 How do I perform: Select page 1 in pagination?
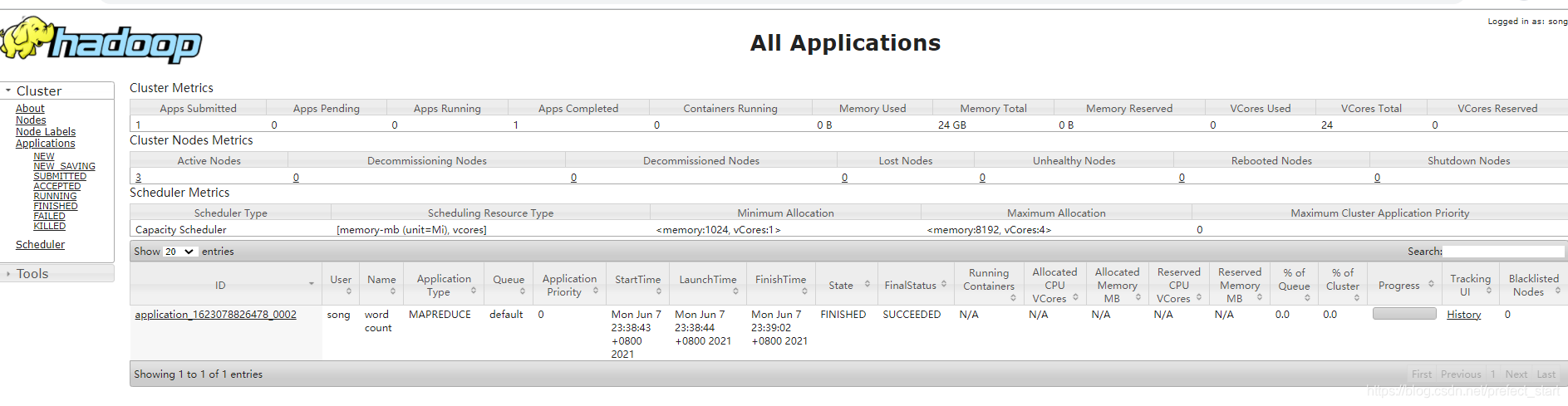point(1493,374)
